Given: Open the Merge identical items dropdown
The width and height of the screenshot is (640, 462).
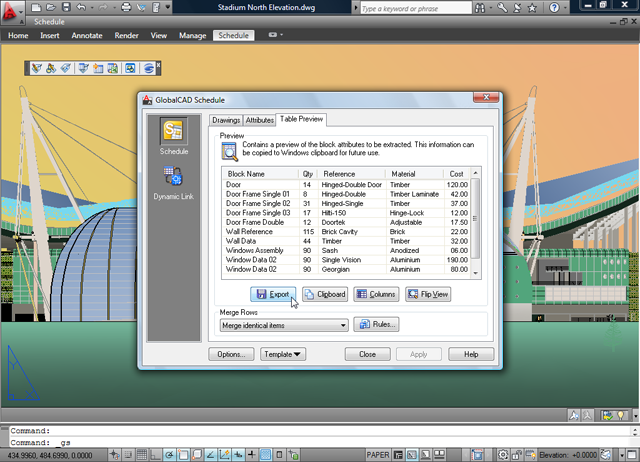Looking at the screenshot, I should pyautogui.click(x=283, y=325).
